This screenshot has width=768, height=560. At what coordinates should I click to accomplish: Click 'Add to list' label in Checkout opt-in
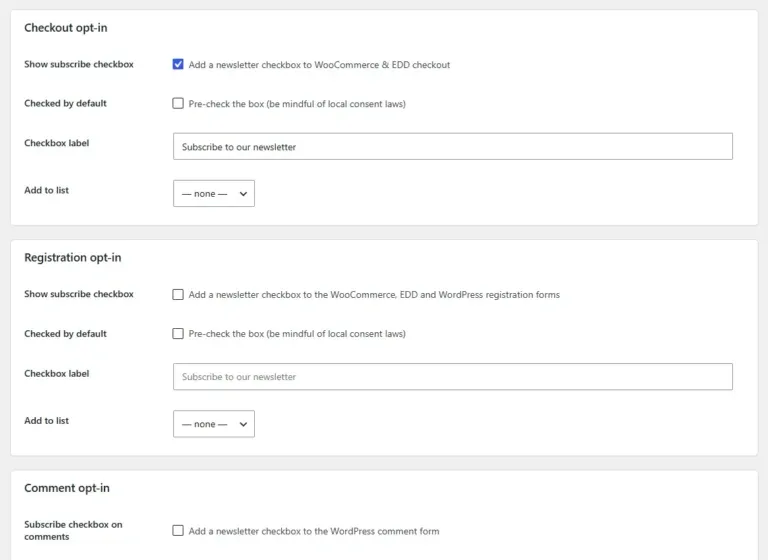(47, 190)
